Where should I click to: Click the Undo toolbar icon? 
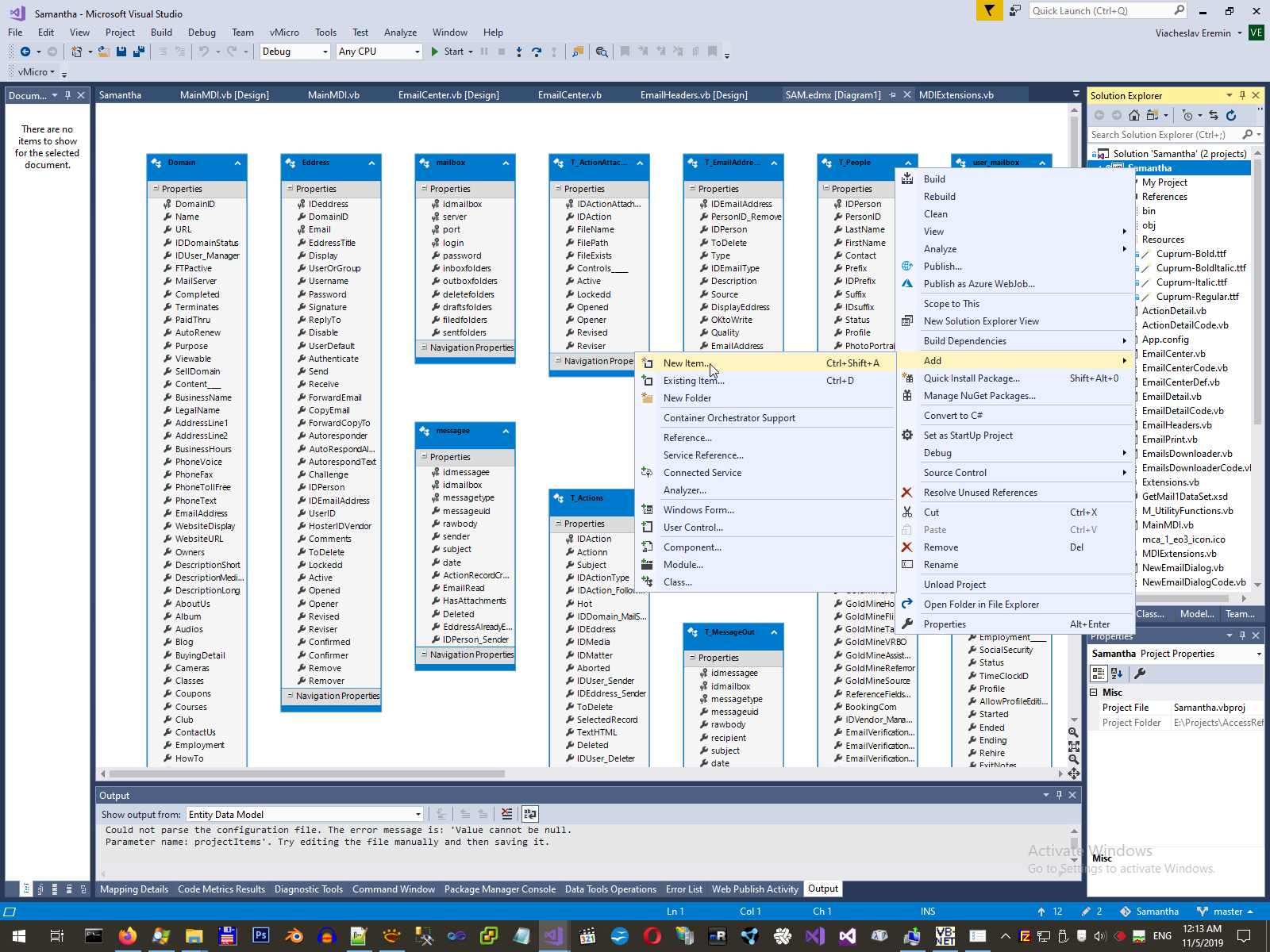pyautogui.click(x=204, y=52)
